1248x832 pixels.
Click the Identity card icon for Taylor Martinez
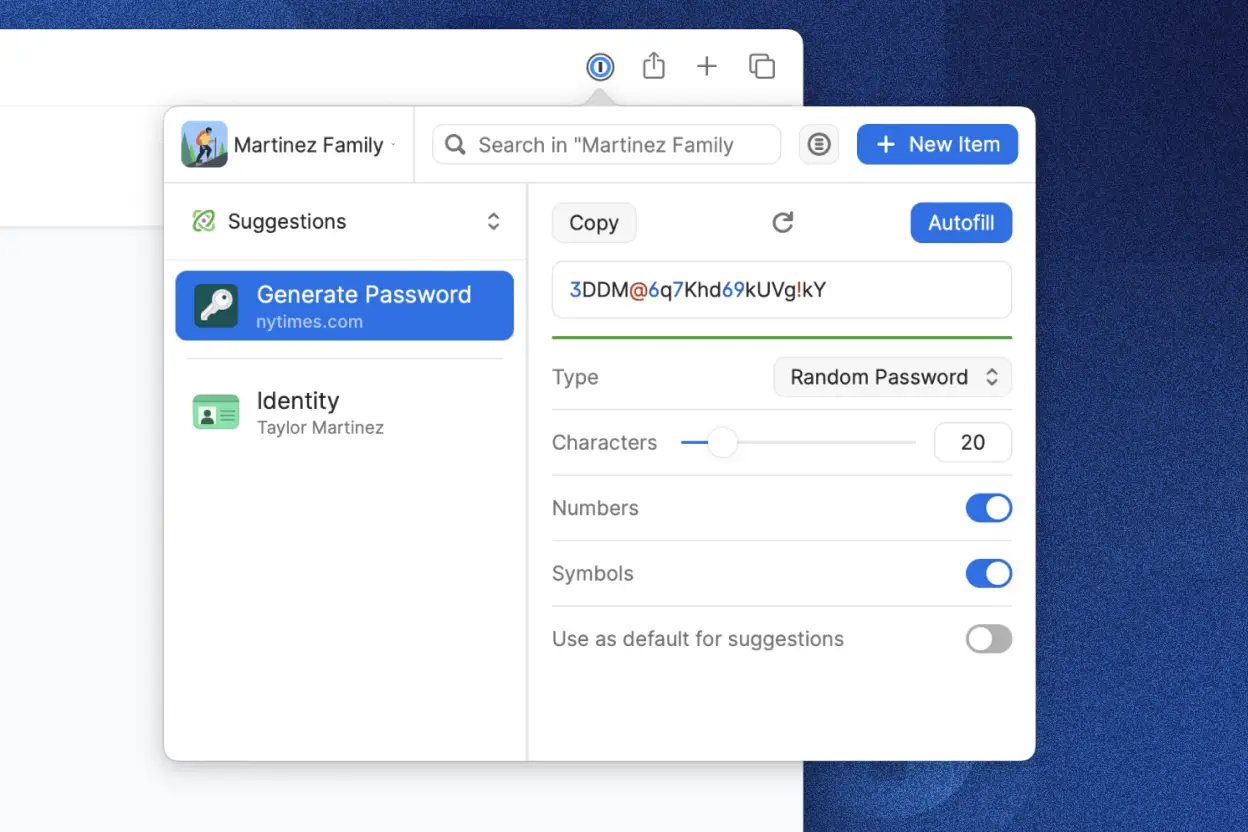click(x=216, y=412)
